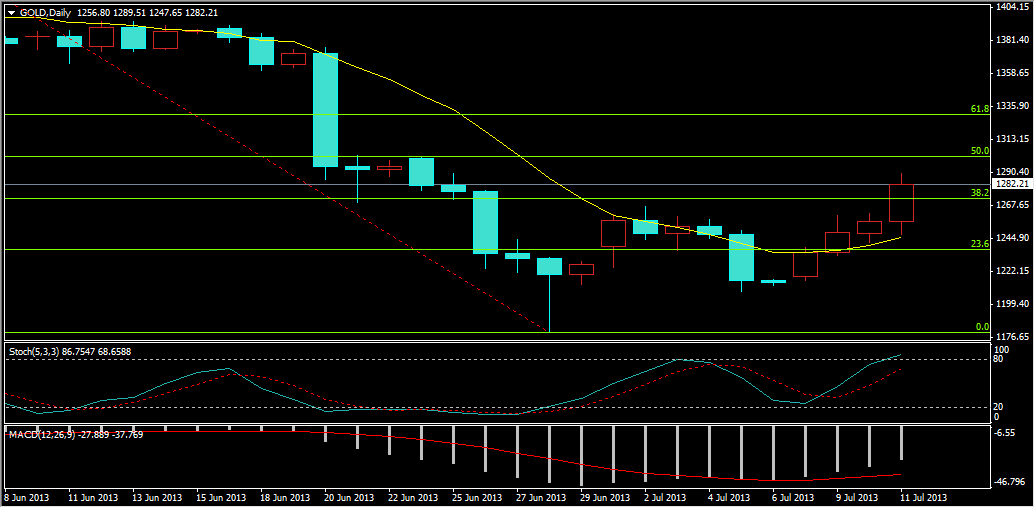1035x508 pixels.
Task: Click the 1267.65 price scale value
Action: tap(1011, 205)
